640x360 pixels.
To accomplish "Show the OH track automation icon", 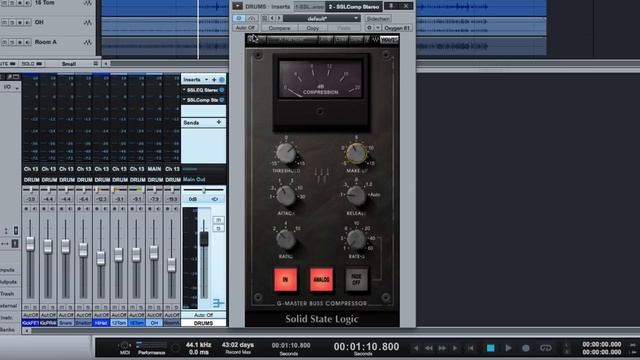I will point(87,22).
